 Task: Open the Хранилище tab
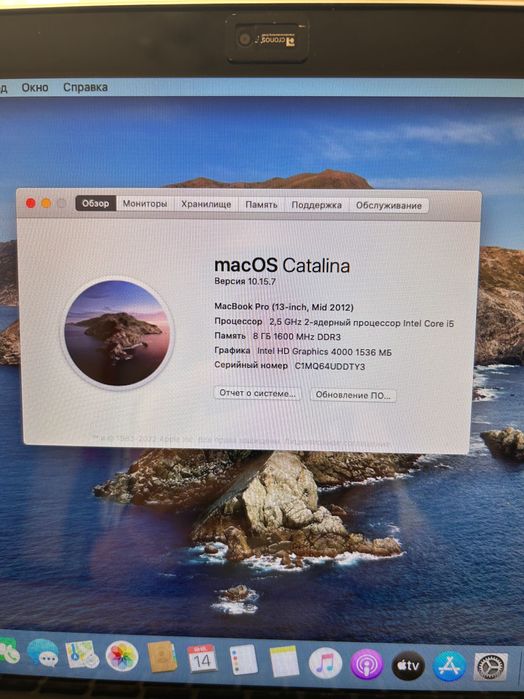coord(206,204)
